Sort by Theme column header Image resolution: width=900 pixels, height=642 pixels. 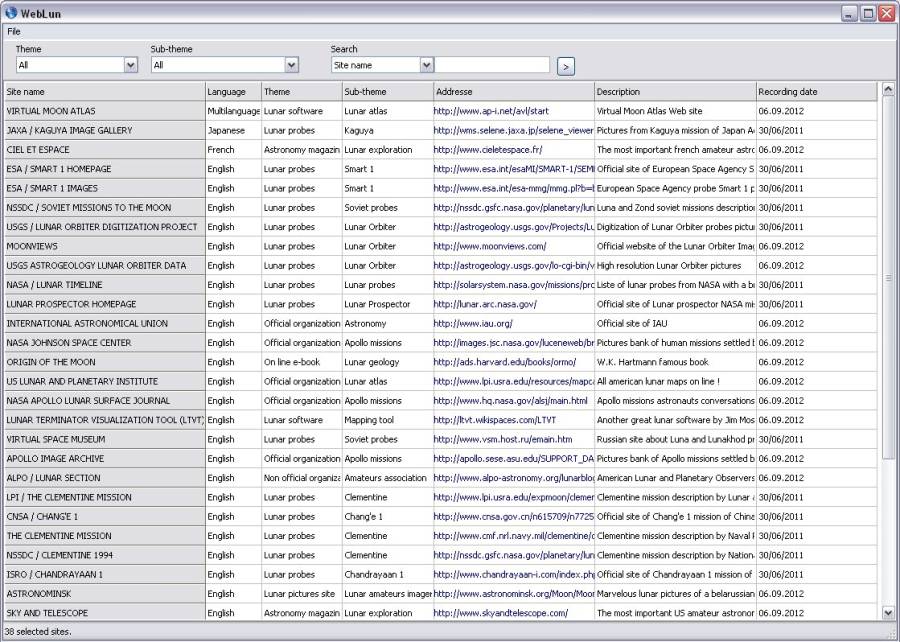[x=301, y=92]
